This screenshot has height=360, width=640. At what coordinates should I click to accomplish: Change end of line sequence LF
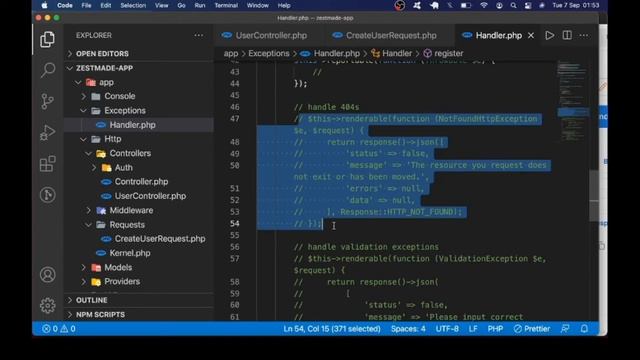[x=473, y=329]
